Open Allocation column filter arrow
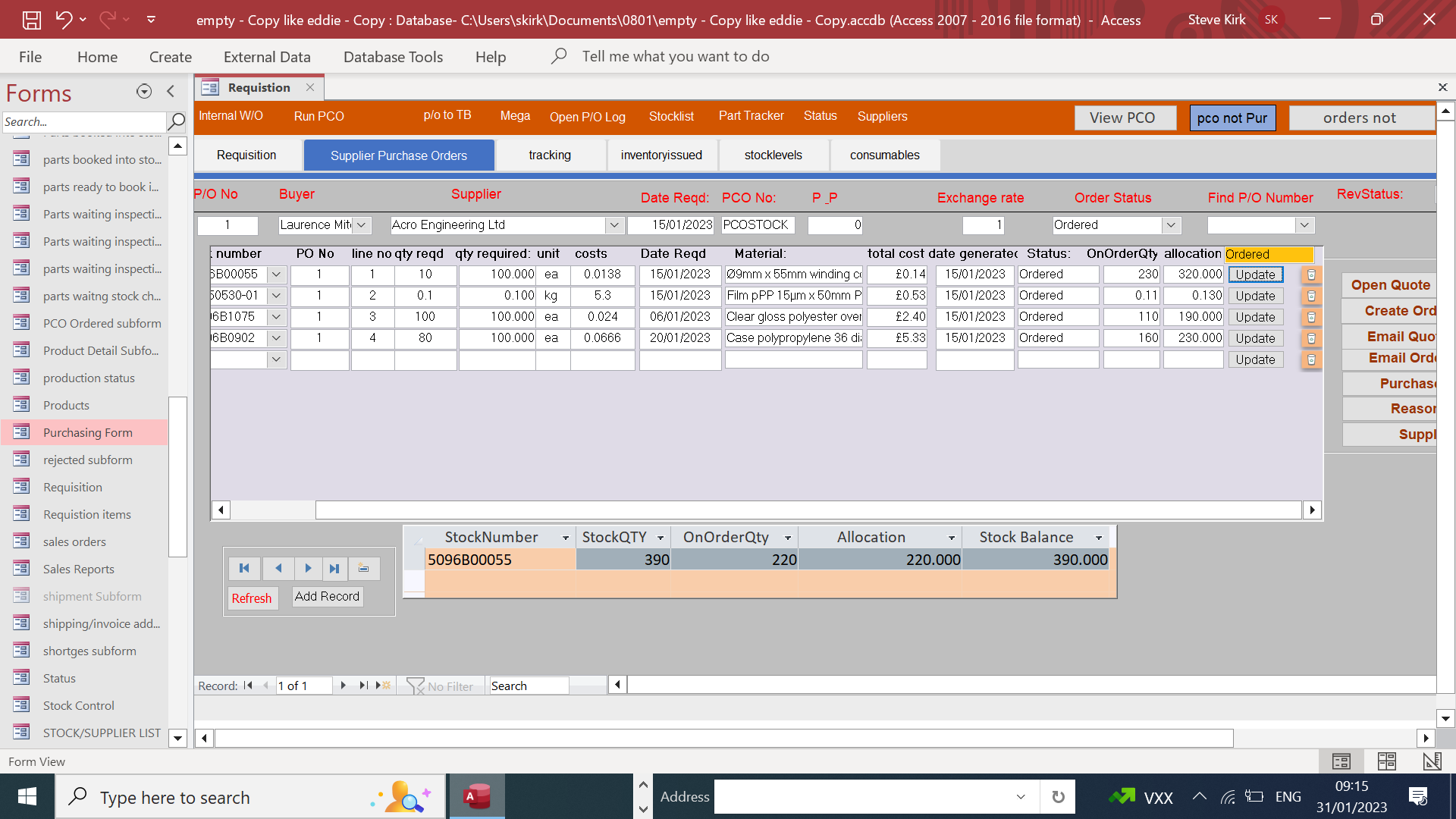 (952, 538)
